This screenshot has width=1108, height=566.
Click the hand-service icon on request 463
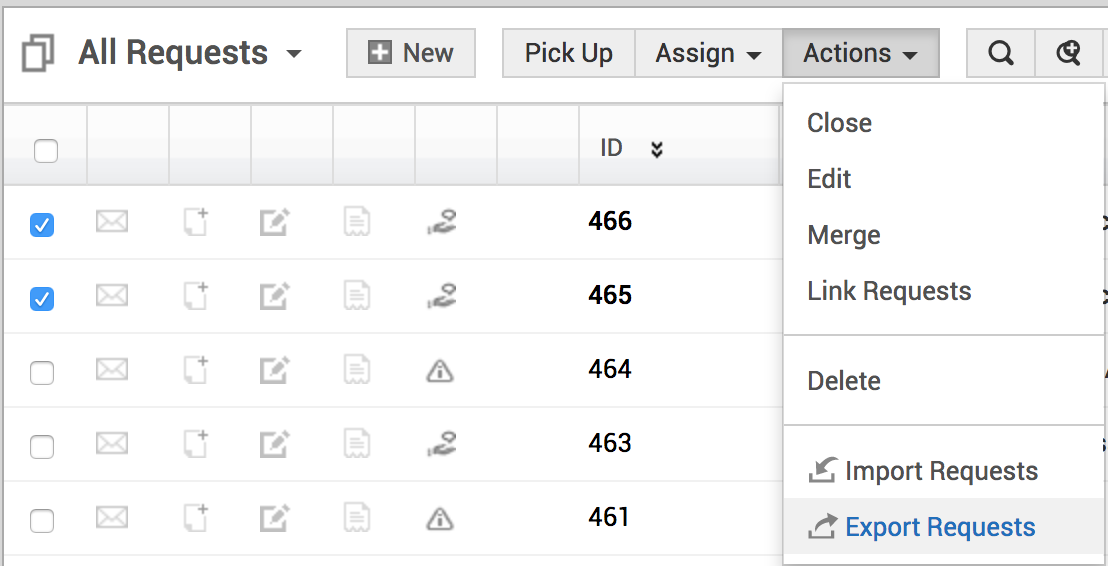[440, 444]
